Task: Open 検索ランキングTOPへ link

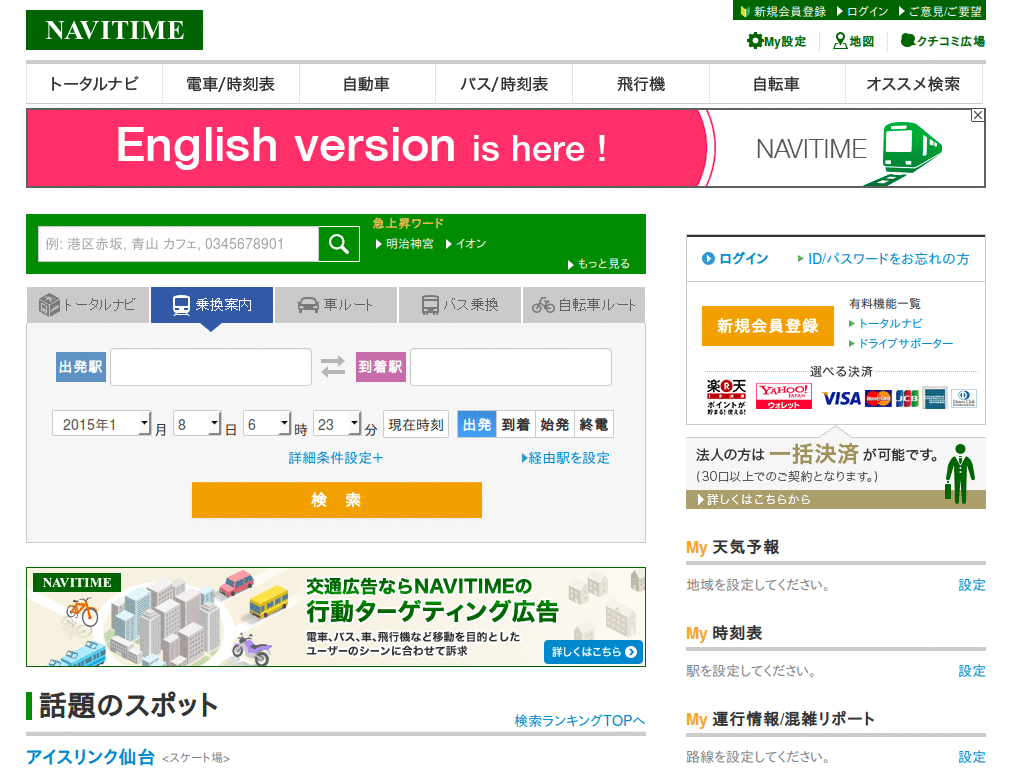Action: coord(580,720)
